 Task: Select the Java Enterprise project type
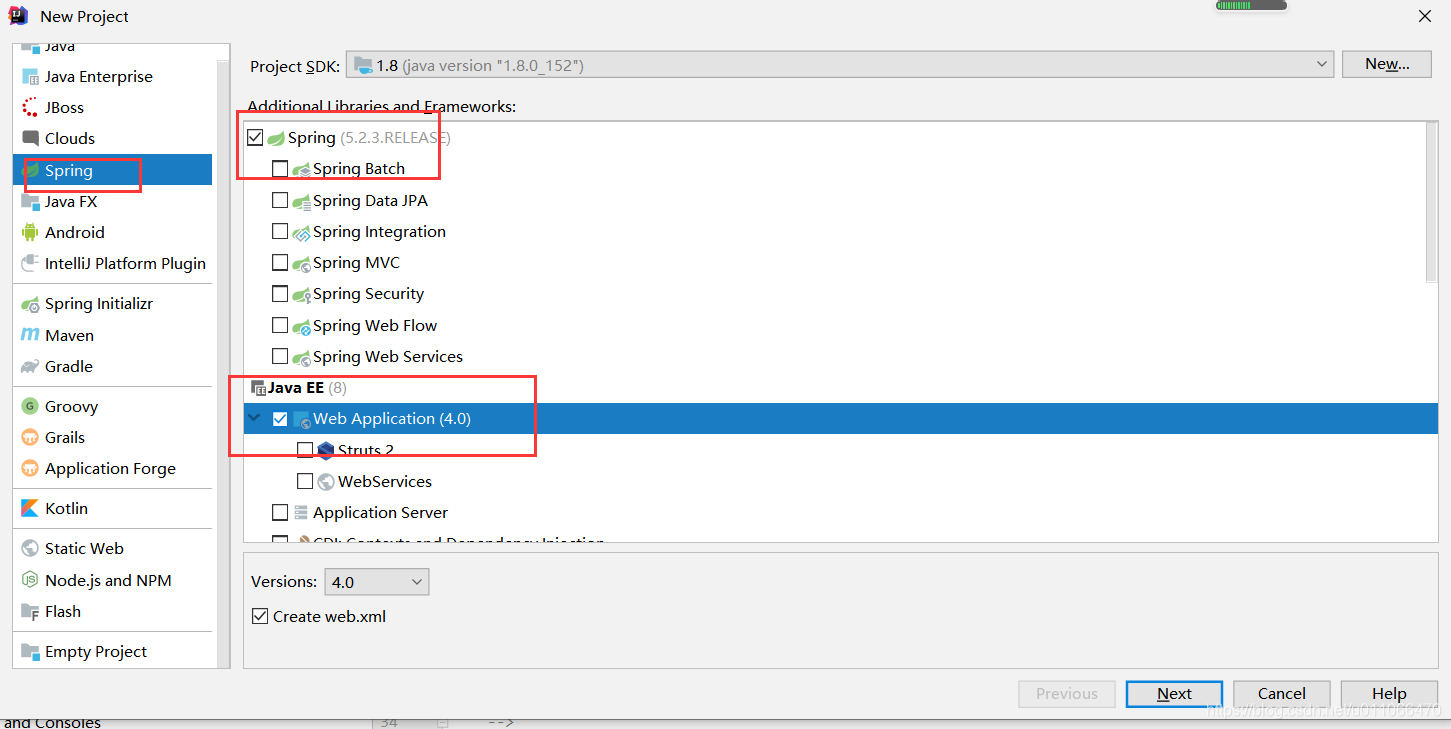coord(112,77)
